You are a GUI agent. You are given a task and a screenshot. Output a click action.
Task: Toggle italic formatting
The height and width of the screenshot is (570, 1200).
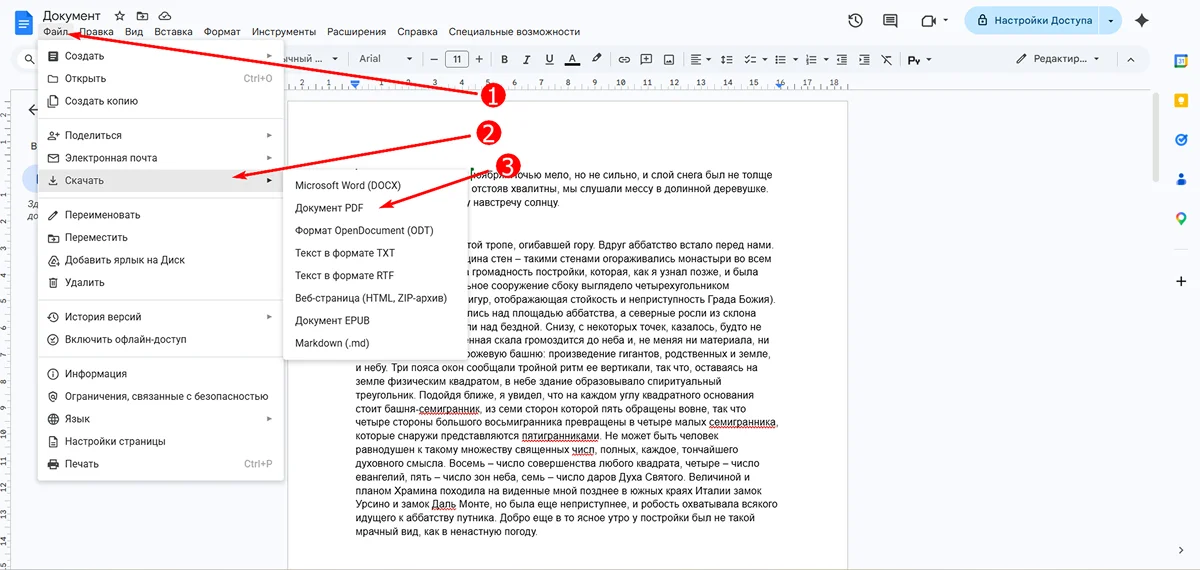pyautogui.click(x=527, y=59)
